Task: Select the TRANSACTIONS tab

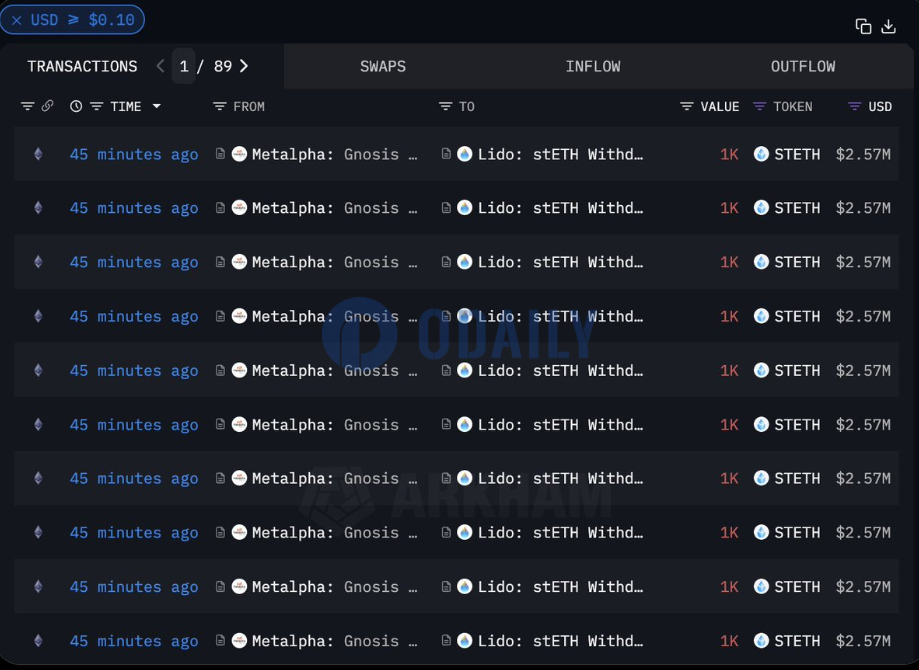Action: [x=82, y=66]
